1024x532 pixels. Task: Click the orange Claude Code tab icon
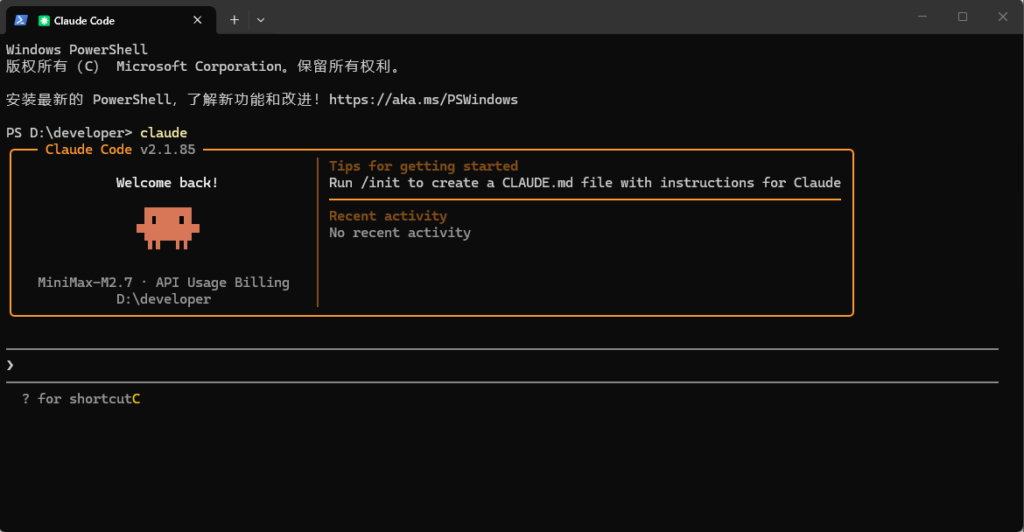coord(44,20)
